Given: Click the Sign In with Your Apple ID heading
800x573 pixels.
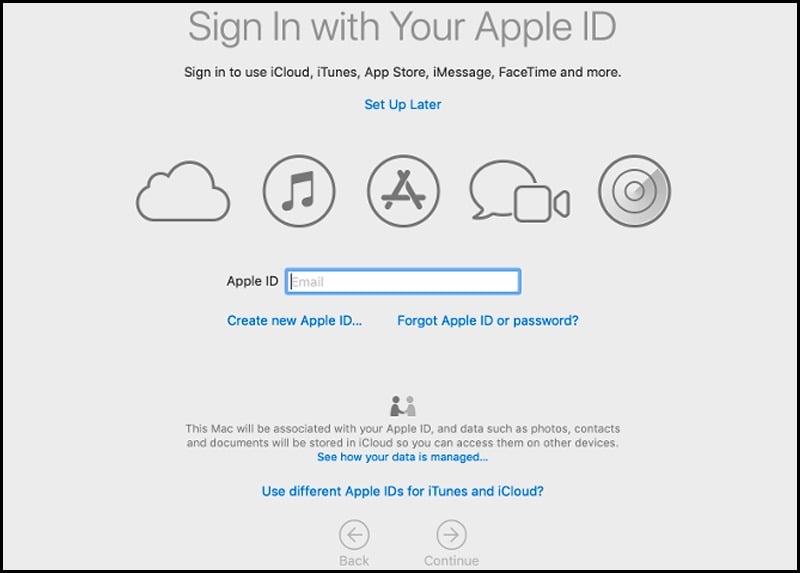Looking at the screenshot, I should [x=403, y=28].
